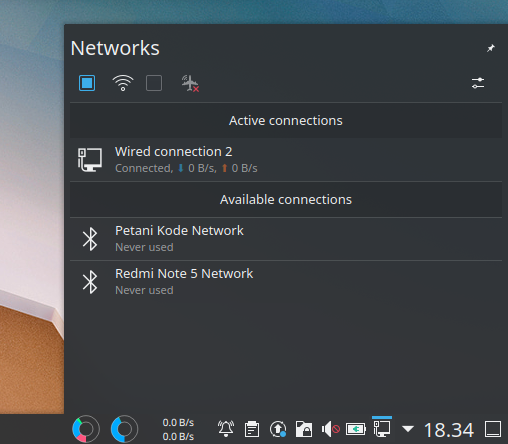Viewport: 508px width, 444px height.
Task: Enable the airplane mode checkbox
Action: 154,83
